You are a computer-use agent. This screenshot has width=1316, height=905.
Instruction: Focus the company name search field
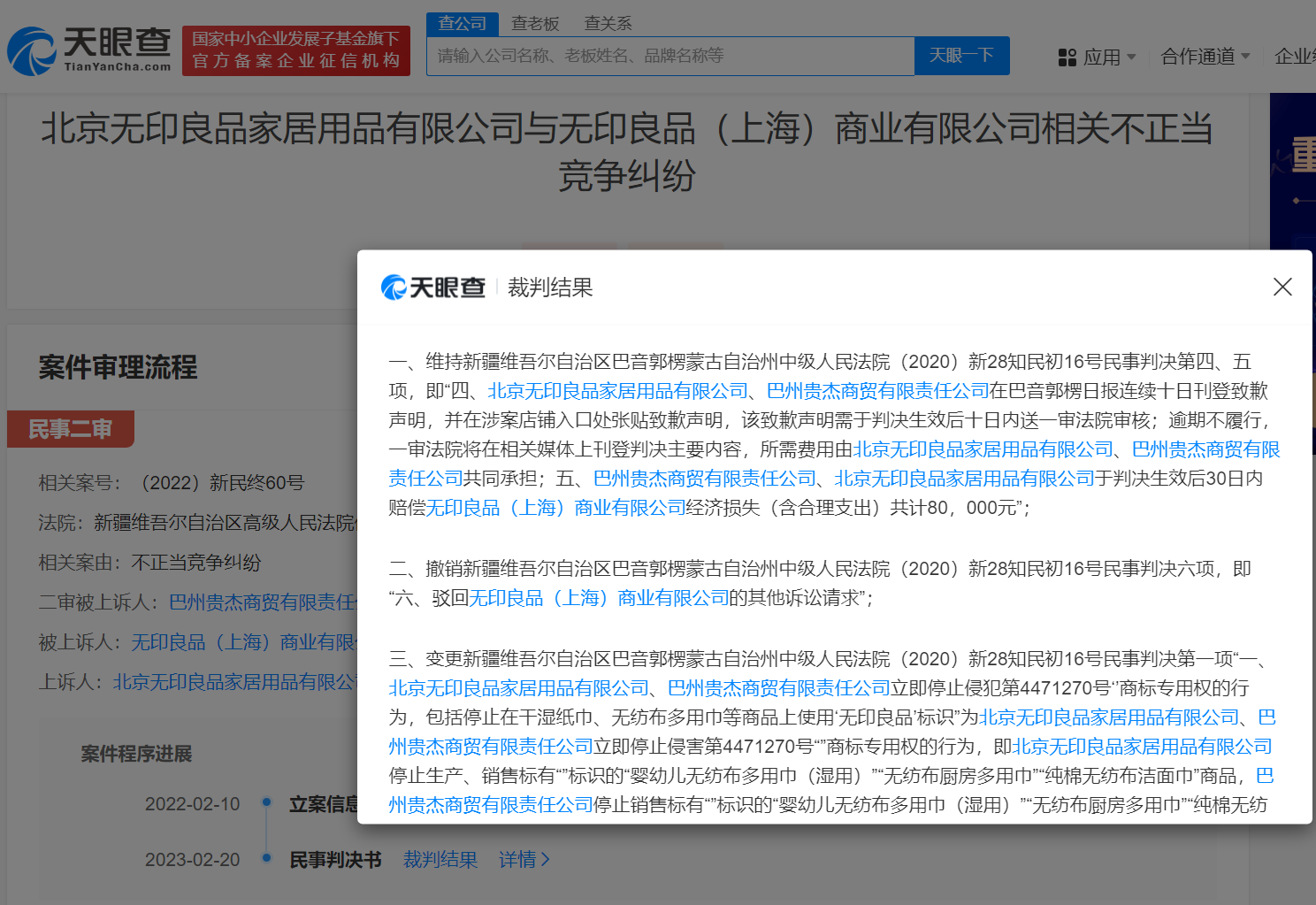pyautogui.click(x=670, y=56)
